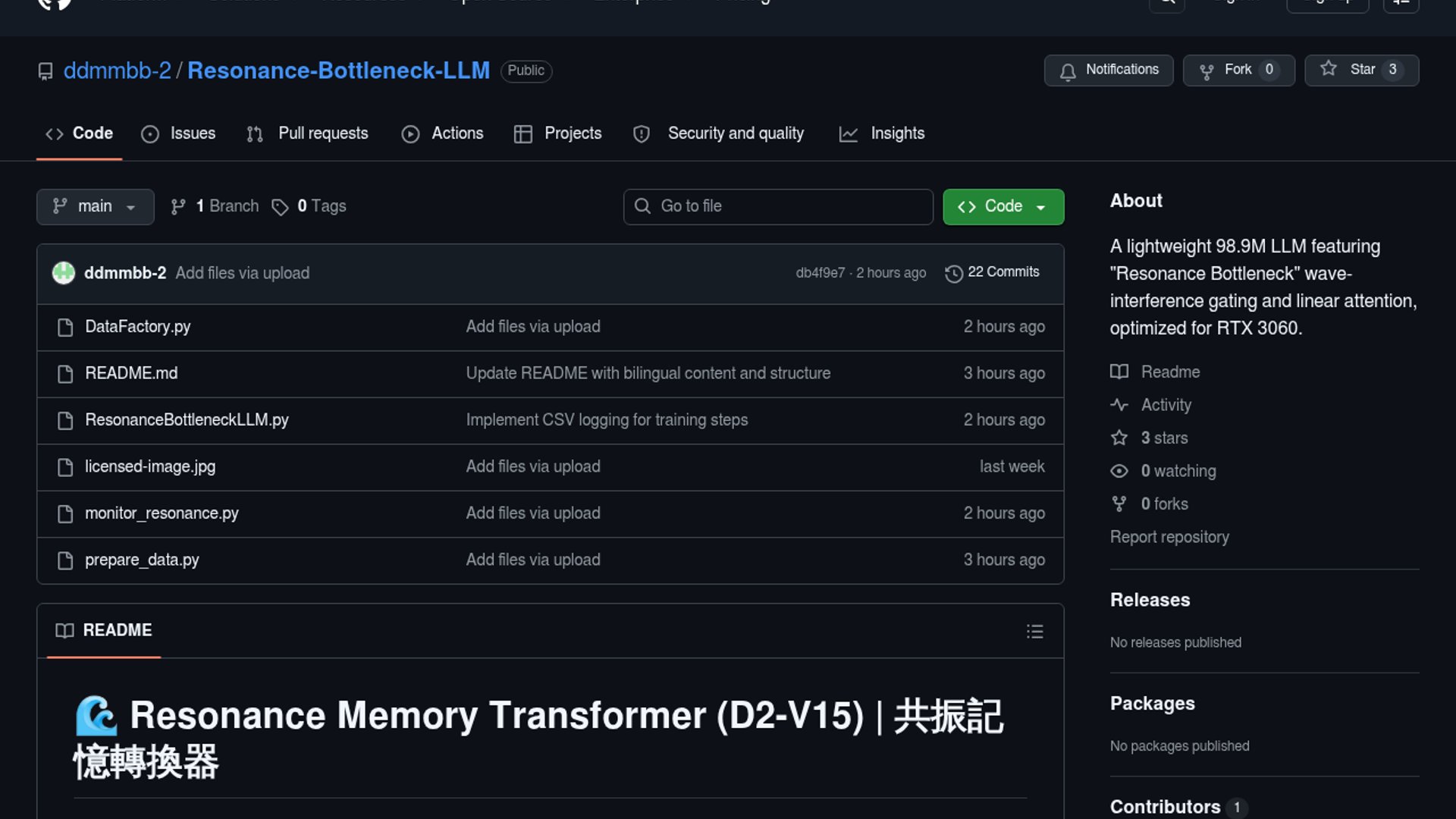Click the Fork repository icon
1456x819 pixels.
(x=1207, y=71)
